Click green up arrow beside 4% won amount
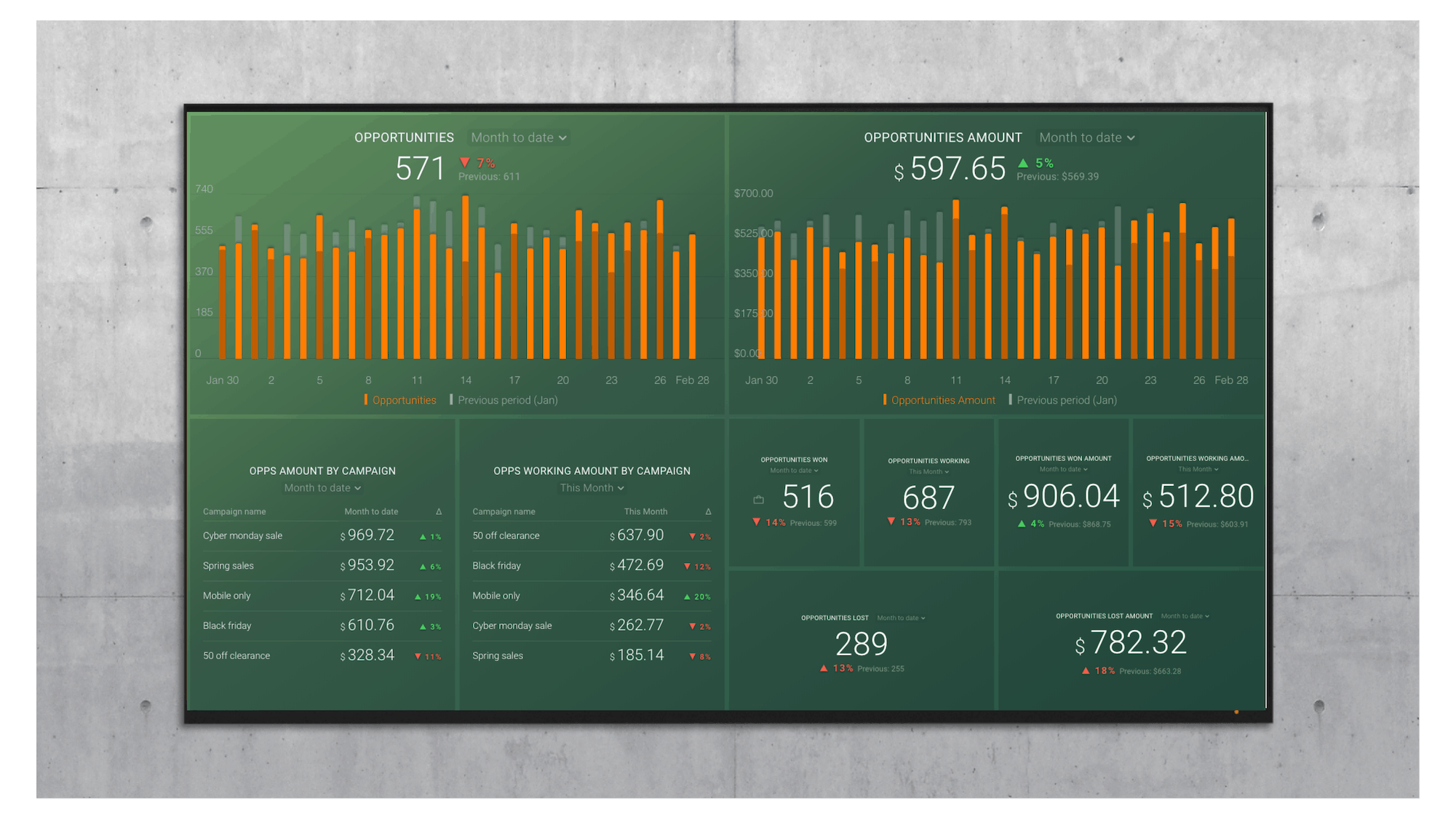Screen dimensions: 1456x819 (x=1022, y=524)
